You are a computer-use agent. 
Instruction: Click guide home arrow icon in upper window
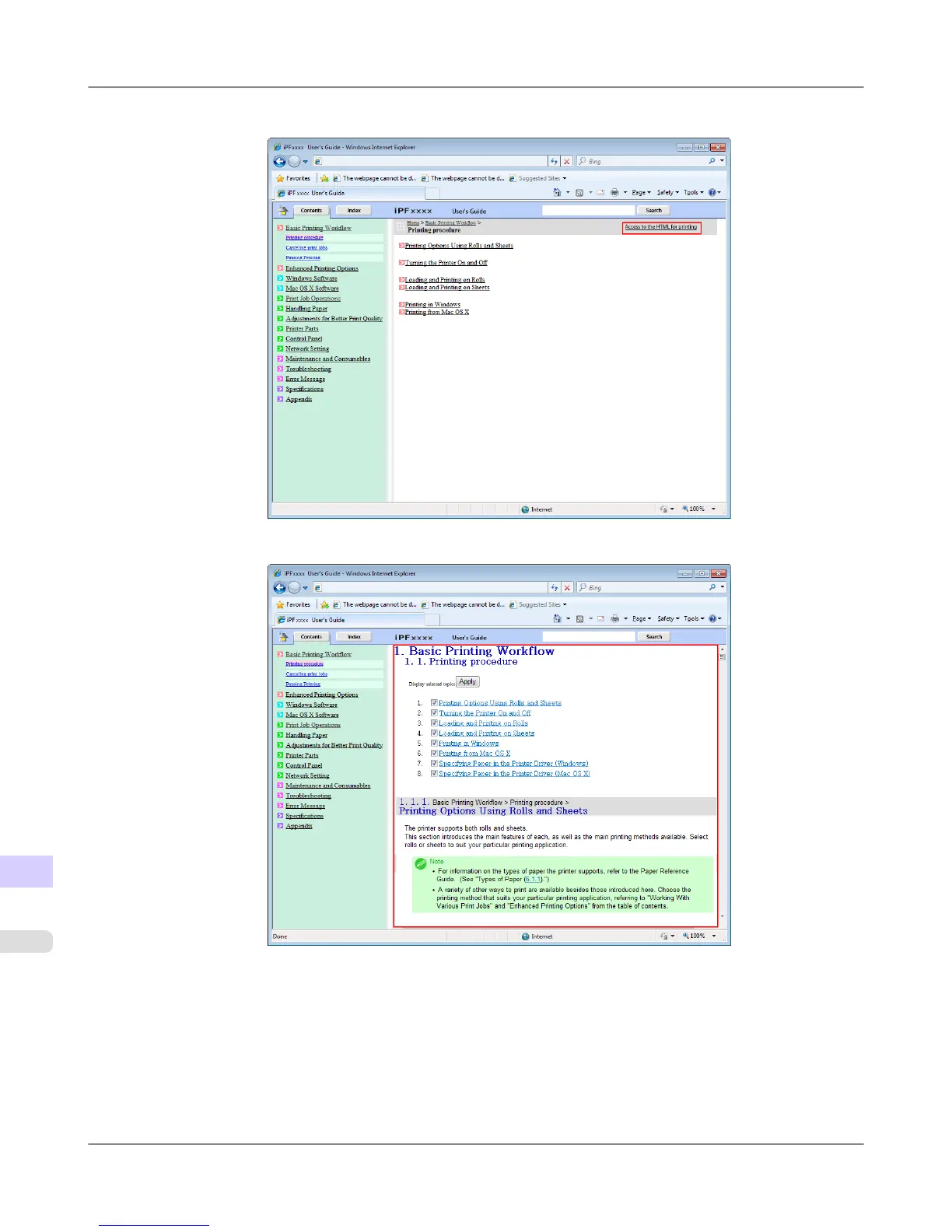tap(283, 210)
